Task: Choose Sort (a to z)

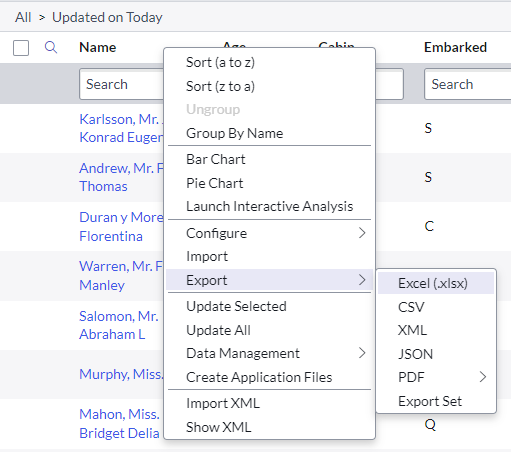Action: (x=269, y=62)
